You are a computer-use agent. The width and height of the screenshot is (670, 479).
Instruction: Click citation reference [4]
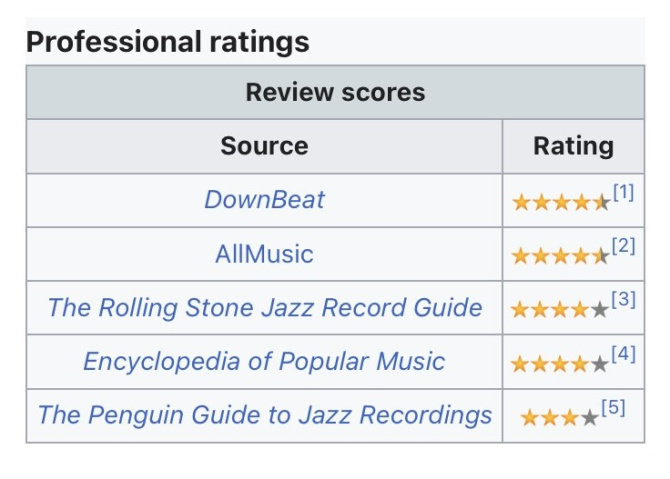(623, 354)
